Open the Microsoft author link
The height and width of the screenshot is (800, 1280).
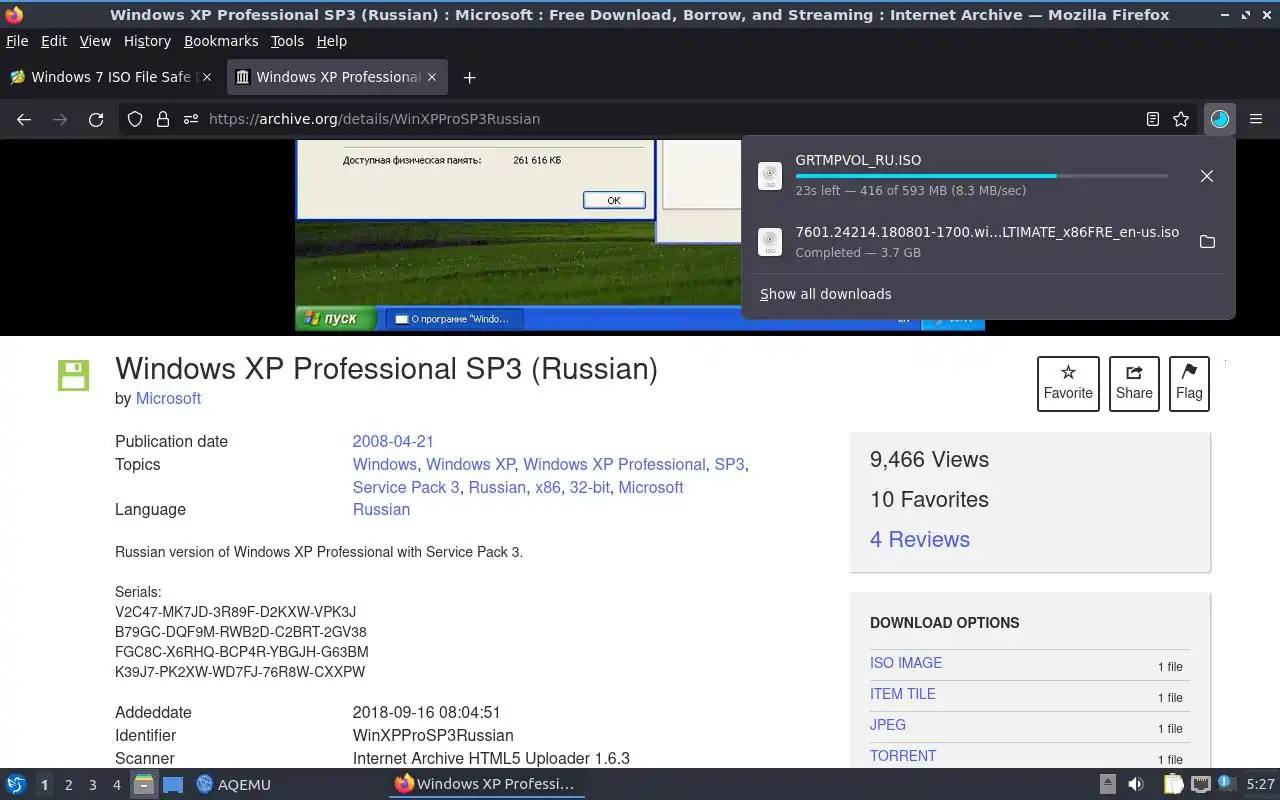pos(168,398)
